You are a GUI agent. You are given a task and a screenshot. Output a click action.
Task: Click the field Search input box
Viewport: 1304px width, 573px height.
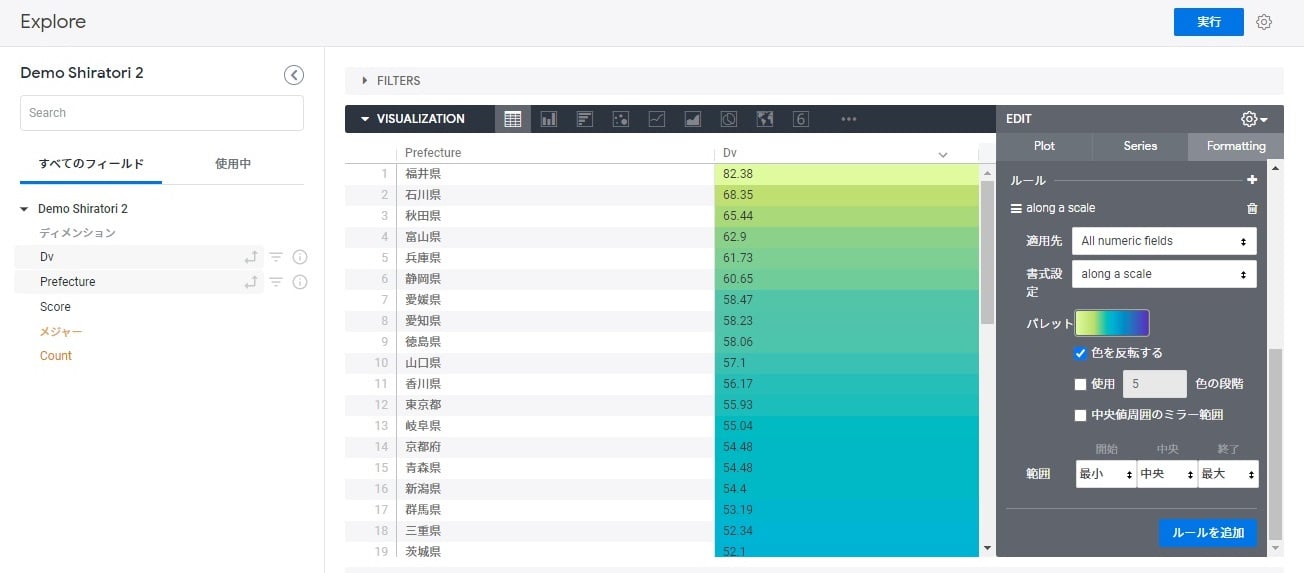[x=162, y=113]
